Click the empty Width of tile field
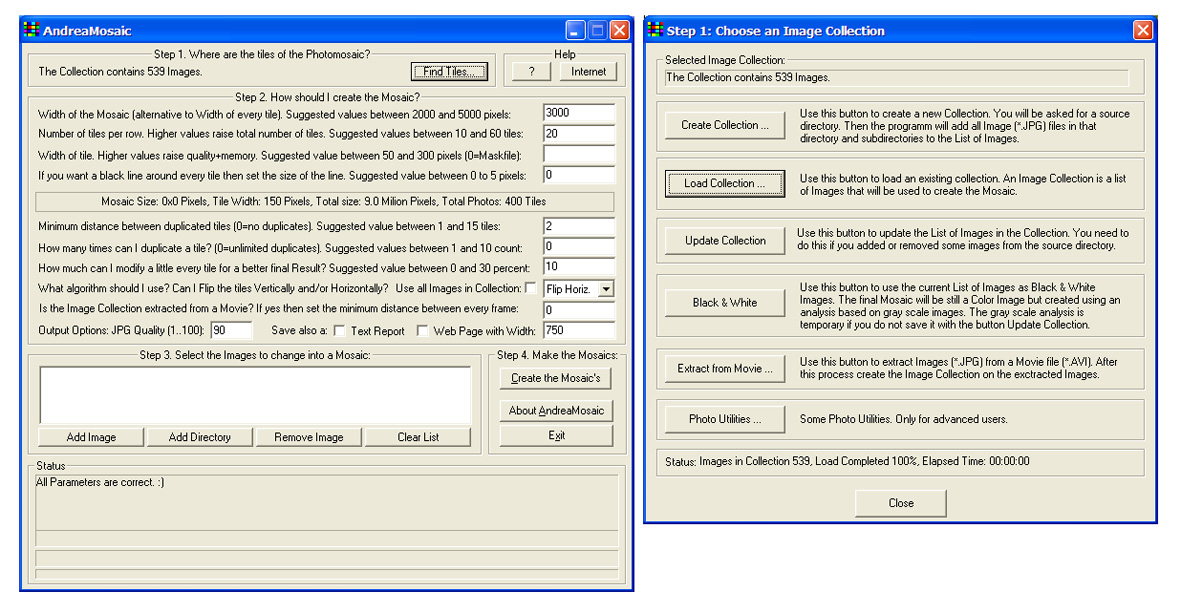Screen dimensions: 1181x613 pyautogui.click(x=578, y=154)
